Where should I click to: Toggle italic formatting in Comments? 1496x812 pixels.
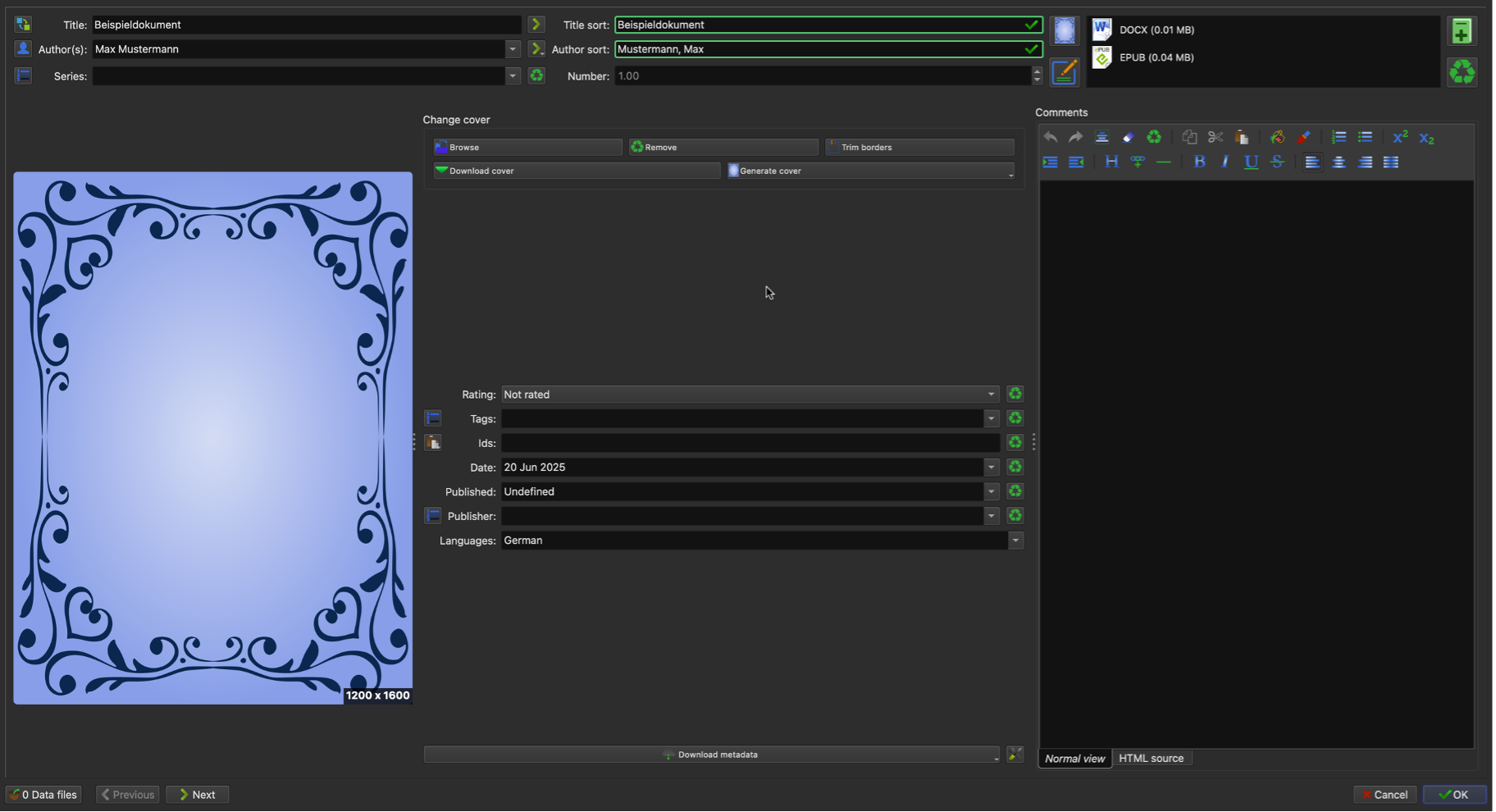coord(1225,162)
